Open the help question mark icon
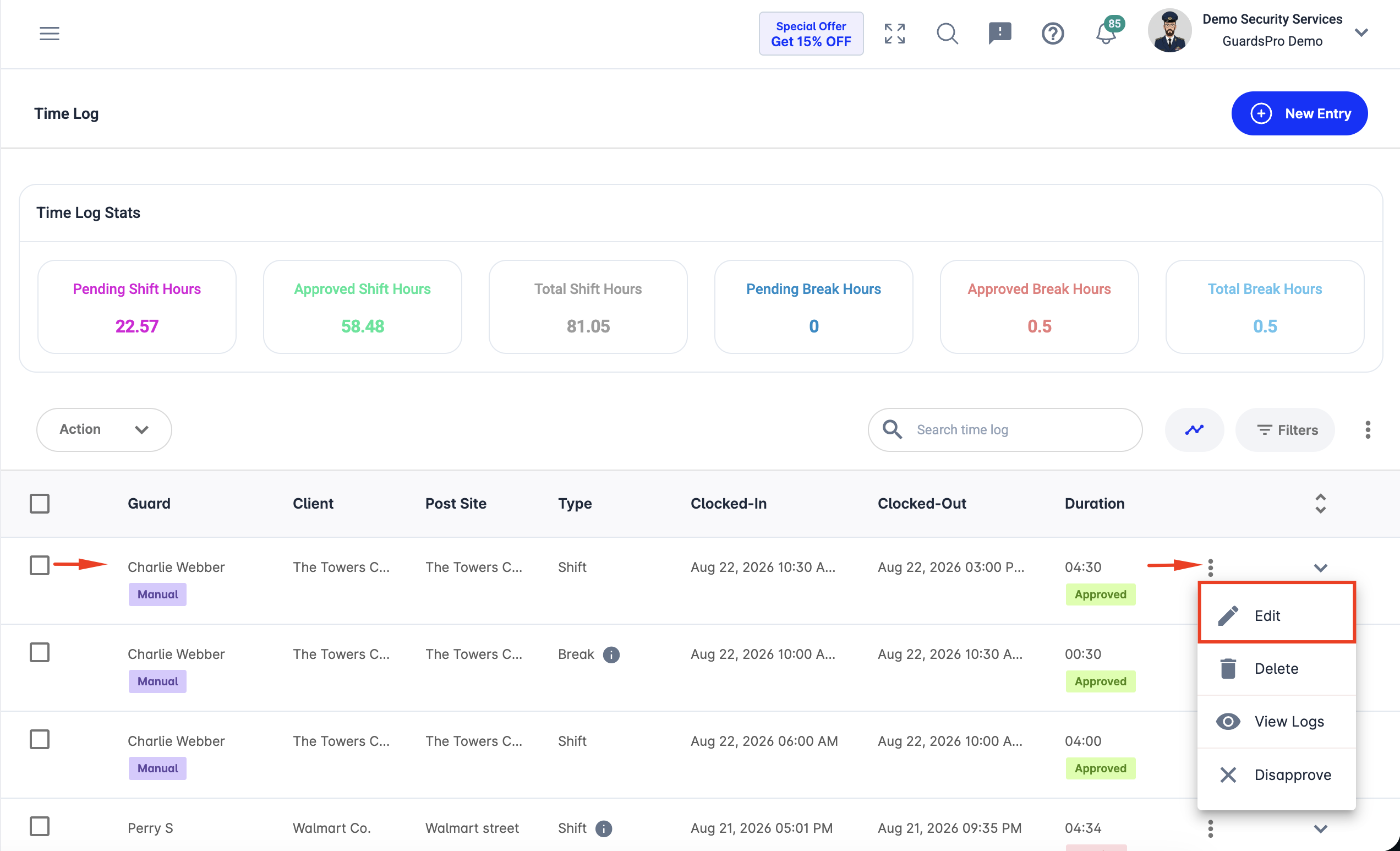 (x=1052, y=34)
